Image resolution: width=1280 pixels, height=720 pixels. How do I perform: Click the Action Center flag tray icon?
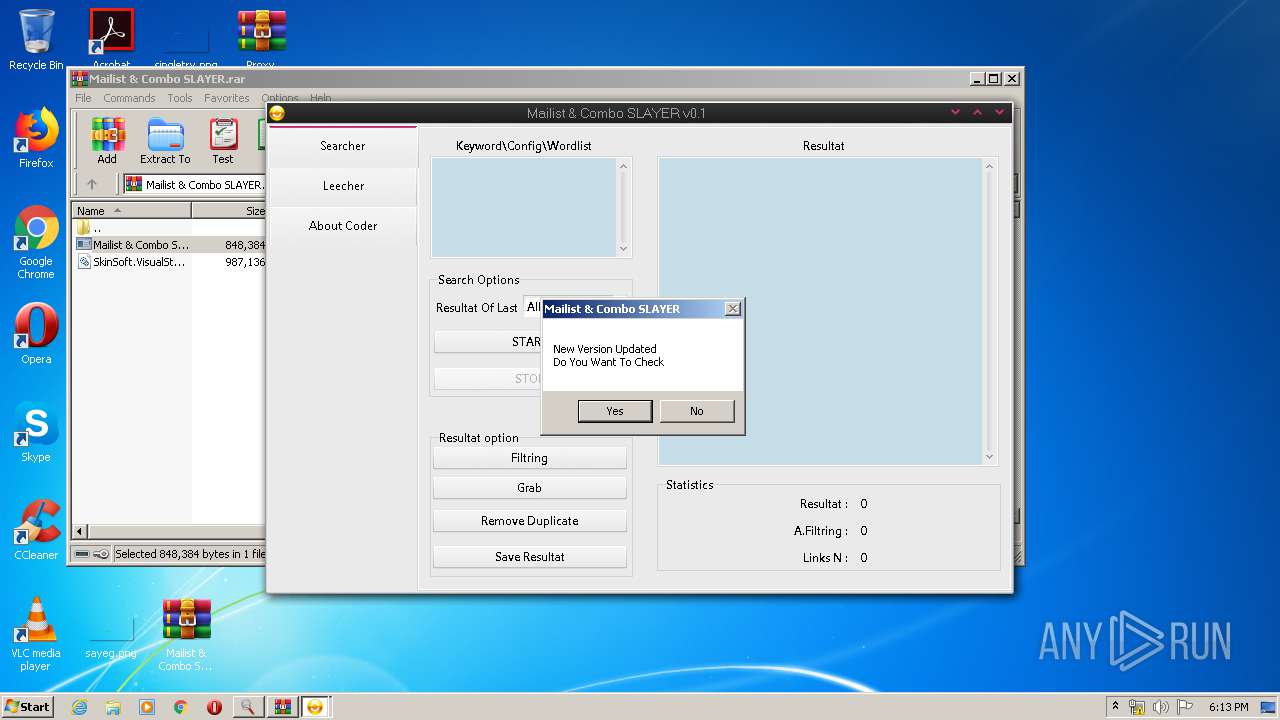tap(1182, 707)
